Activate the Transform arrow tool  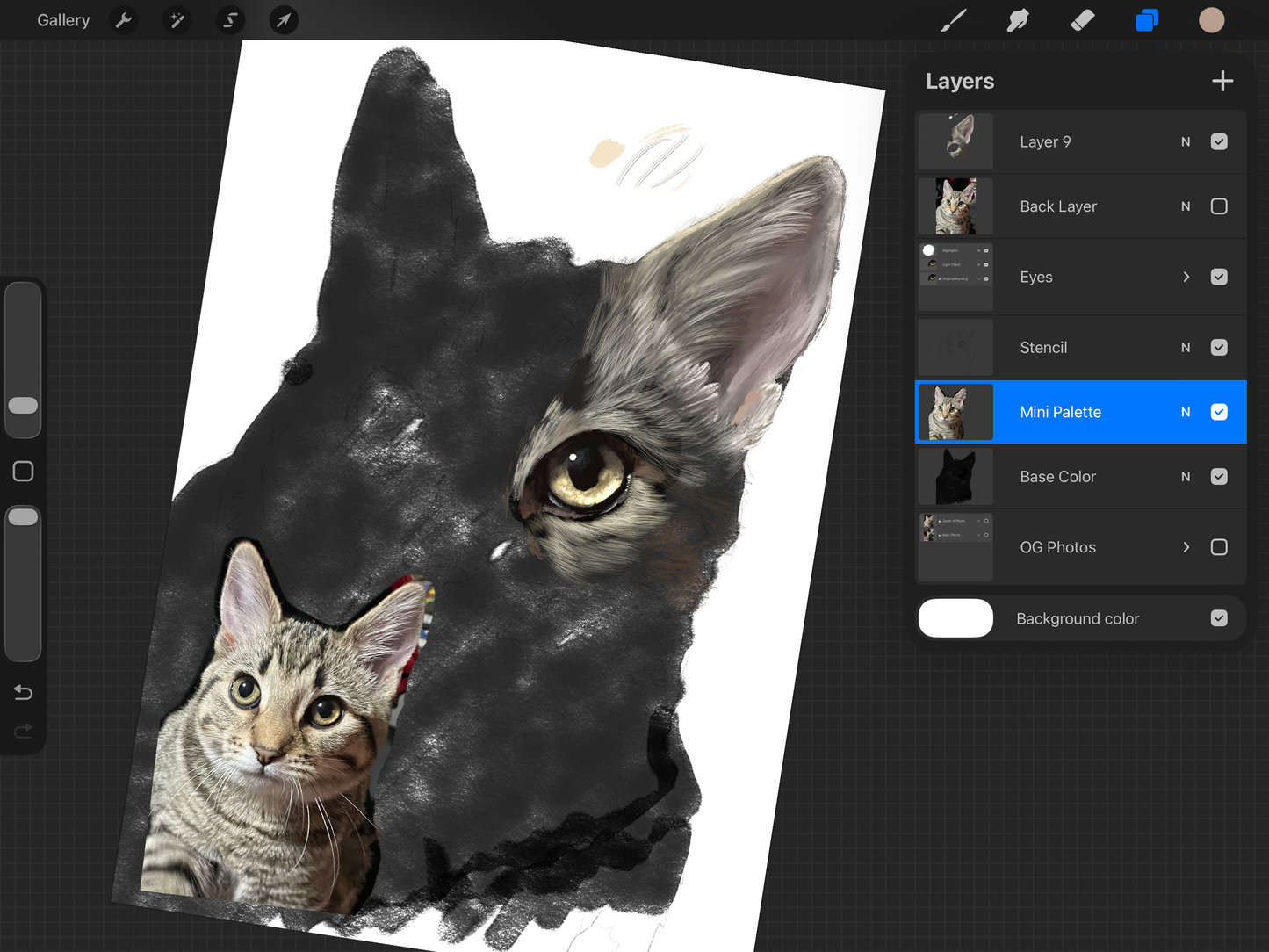point(284,20)
